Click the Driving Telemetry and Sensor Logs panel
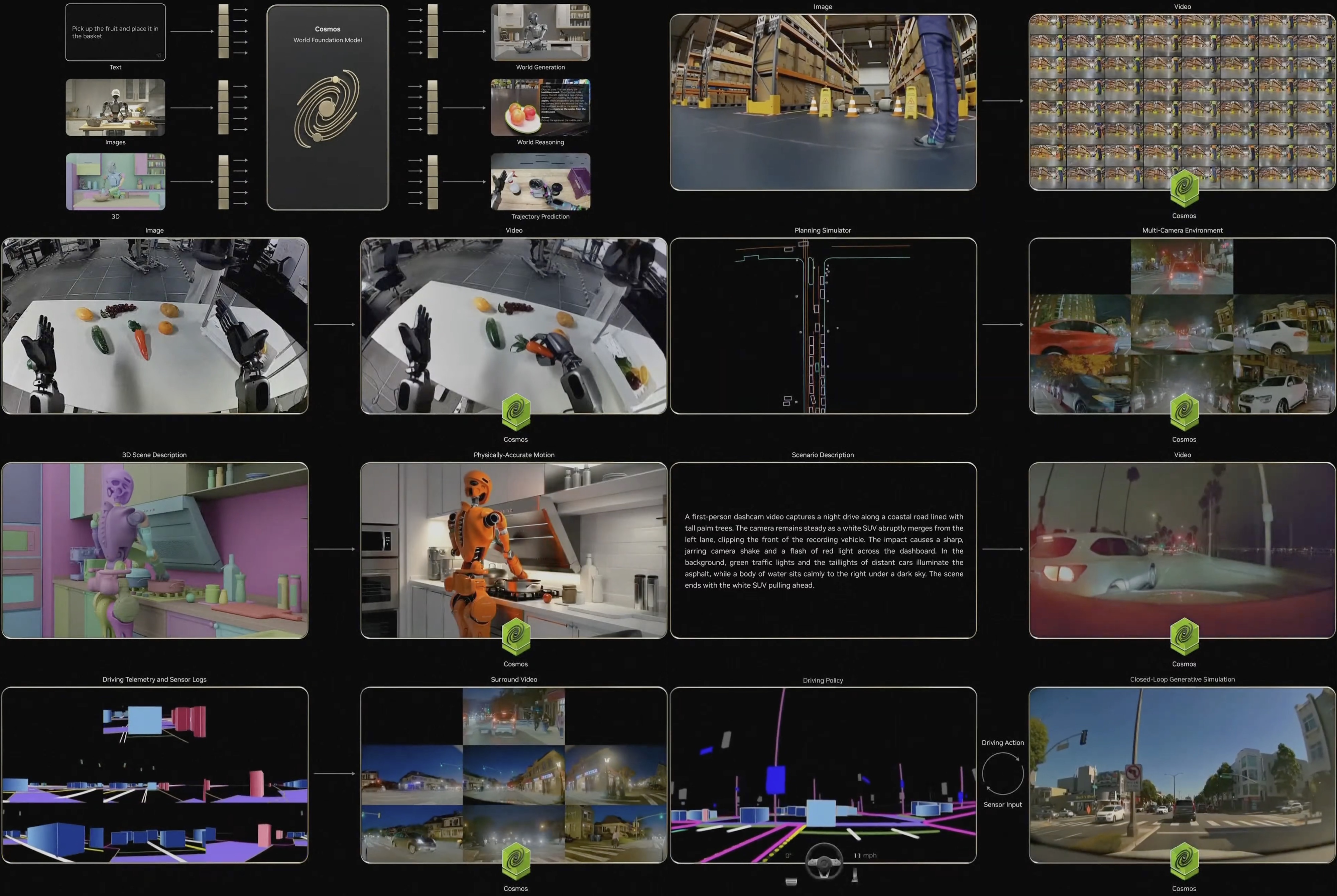 [154, 774]
